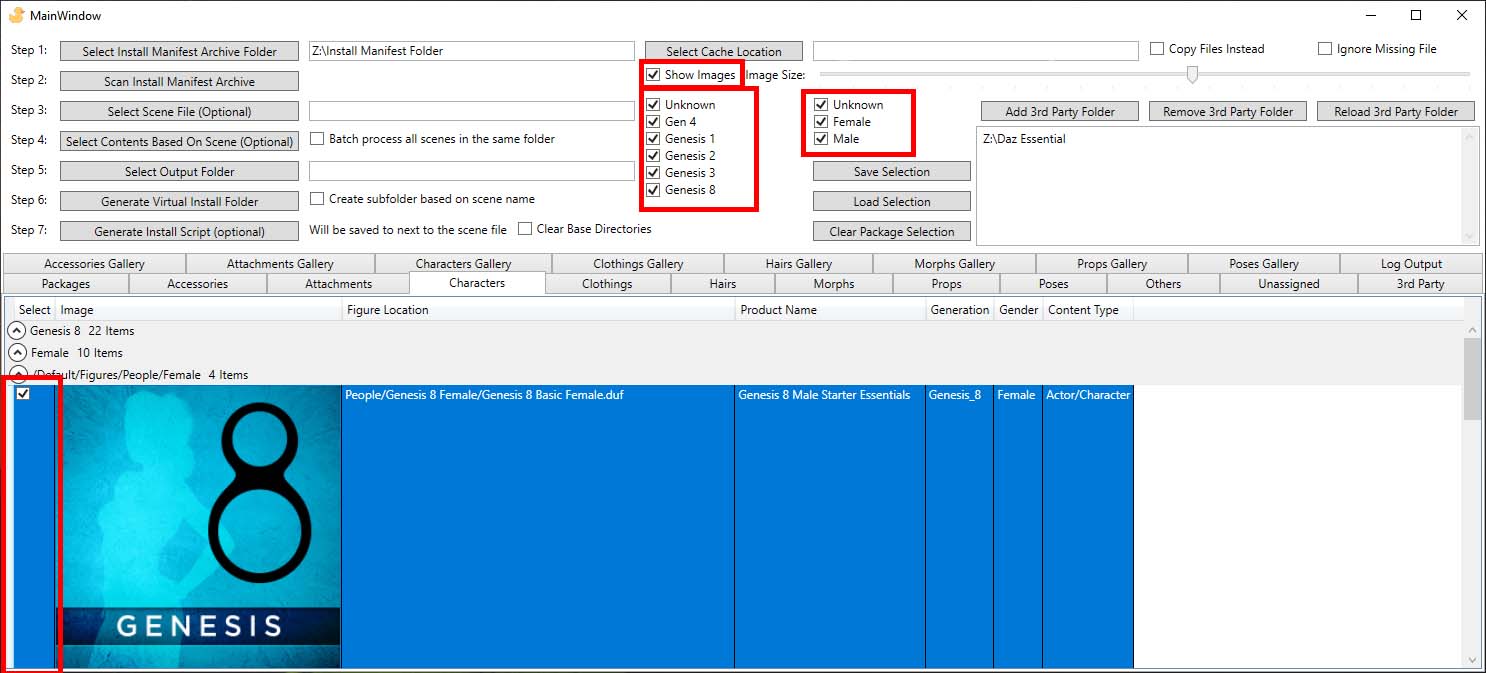The height and width of the screenshot is (673, 1486).
Task: Sort by Generation column header
Action: coord(960,310)
